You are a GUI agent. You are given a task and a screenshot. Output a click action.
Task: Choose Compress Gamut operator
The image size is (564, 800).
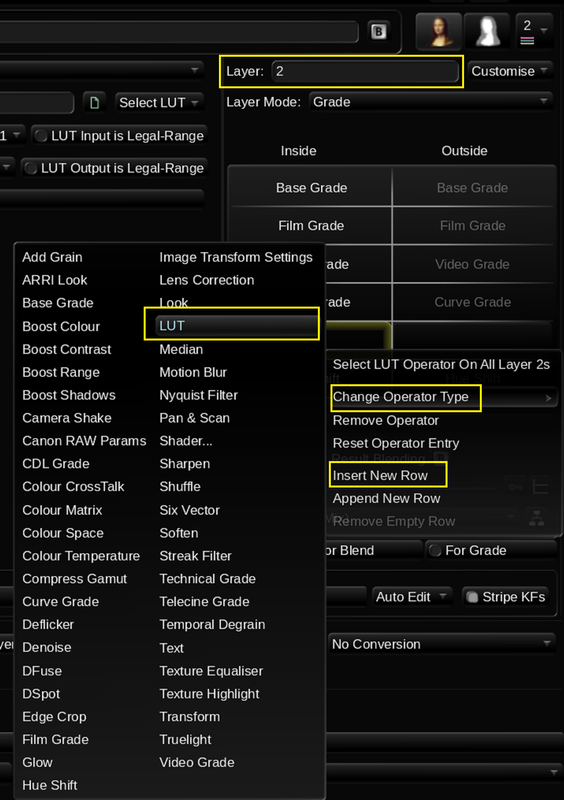point(75,579)
